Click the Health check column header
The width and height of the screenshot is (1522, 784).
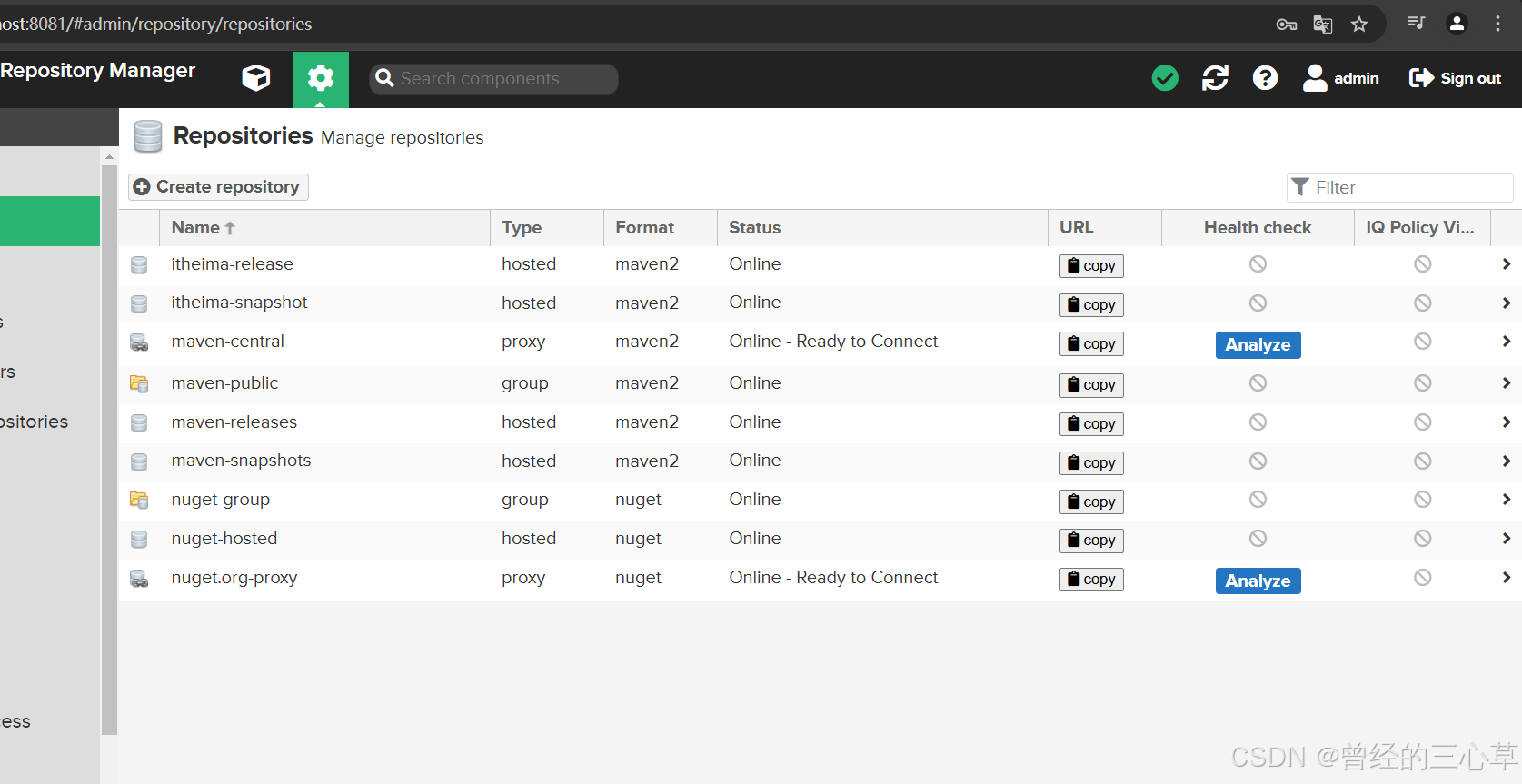coord(1258,228)
